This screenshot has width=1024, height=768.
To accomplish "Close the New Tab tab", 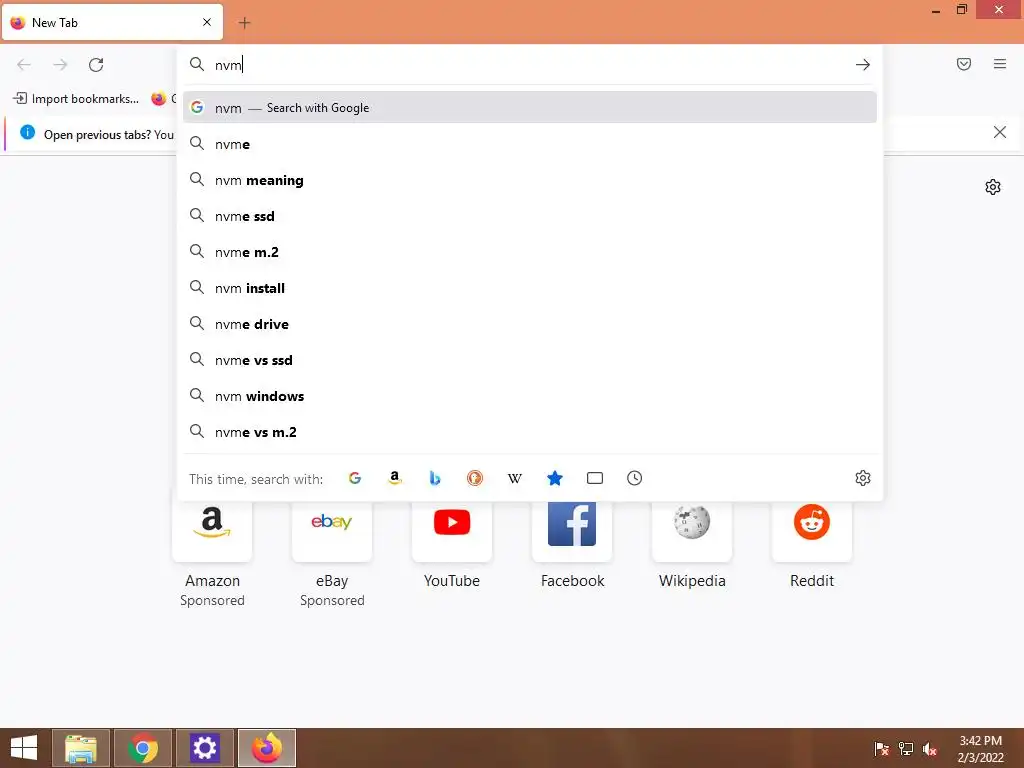I will (207, 22).
